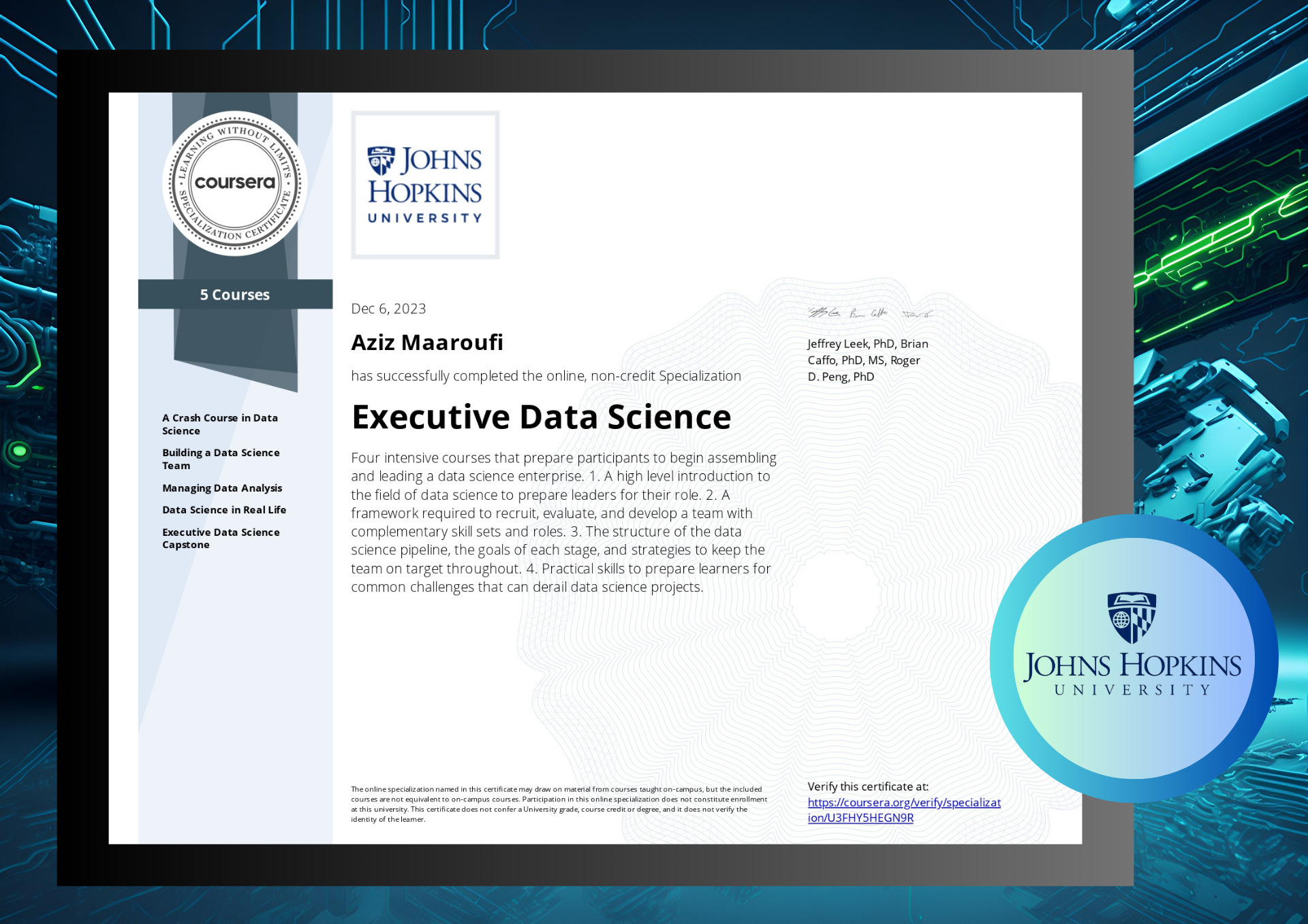Viewport: 1308px width, 924px height.
Task: Click the shield crest in the square logo
Action: [381, 161]
